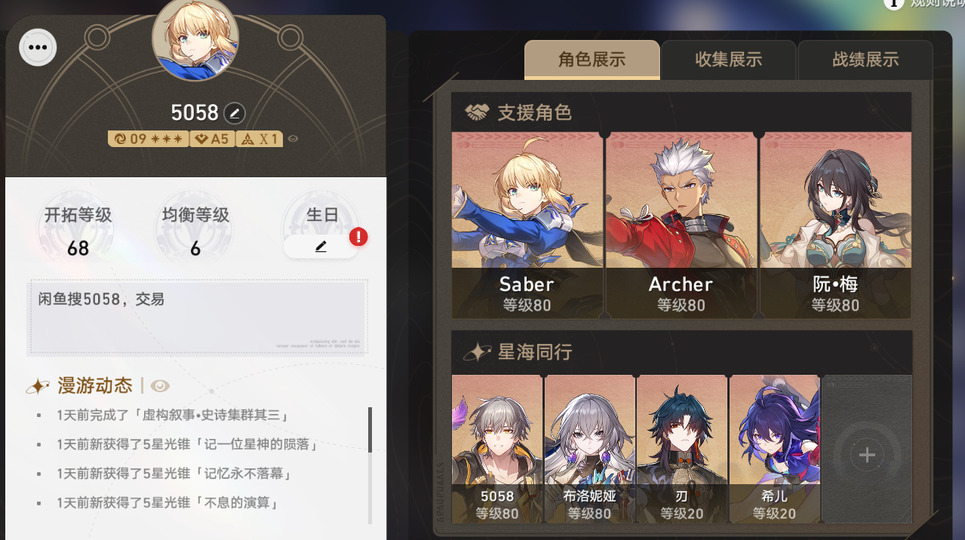Click the birthday edit pencil button
Viewport: 965px width, 540px height.
click(320, 246)
